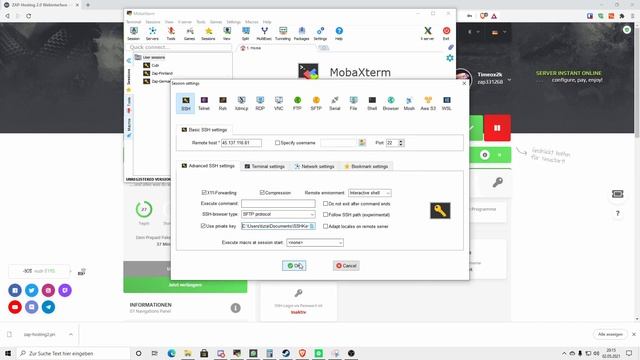Focus the Remote host field
Viewport: 640px width, 360px height.
[241, 142]
